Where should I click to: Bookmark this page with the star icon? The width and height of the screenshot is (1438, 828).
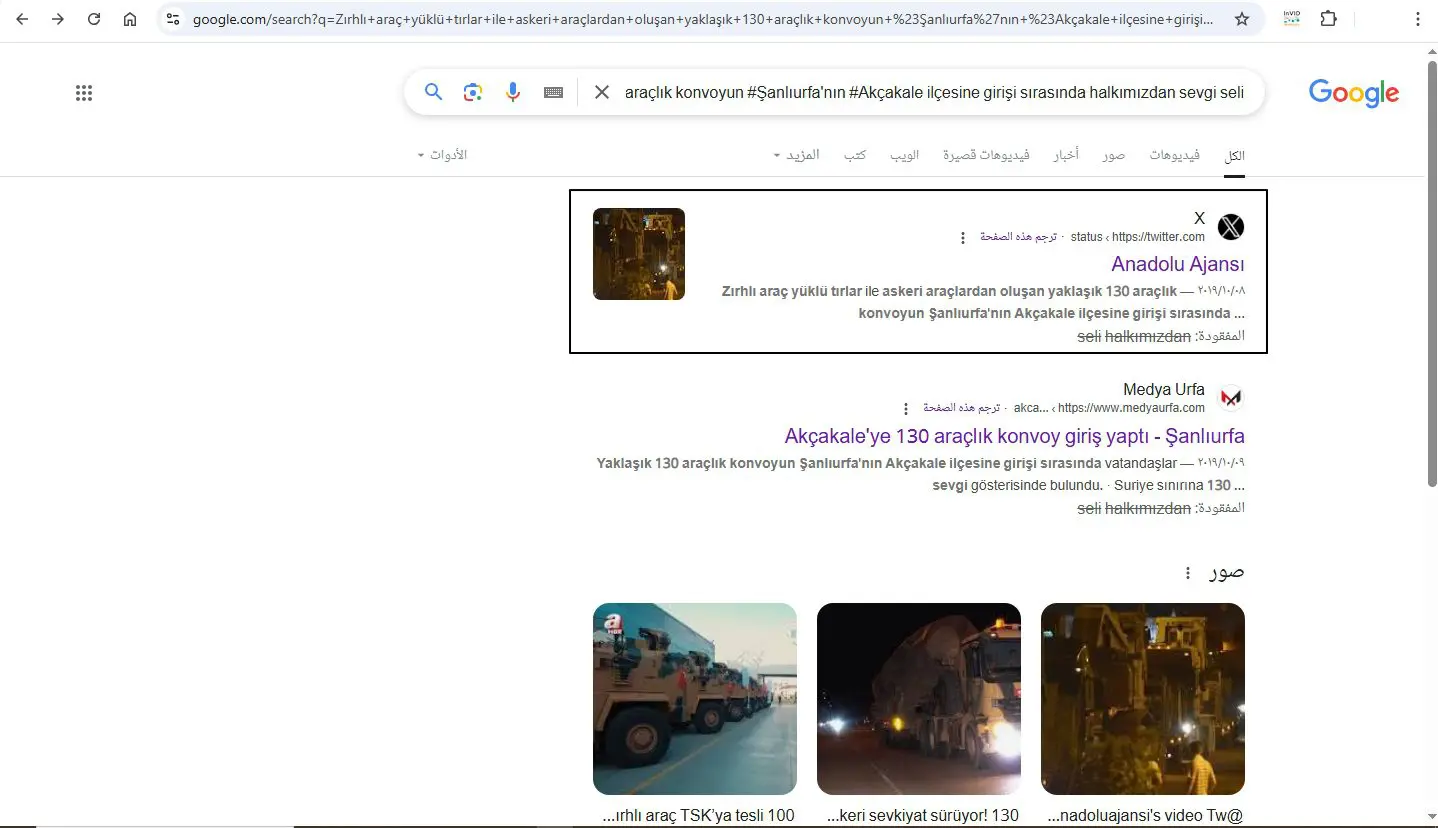tap(1242, 19)
